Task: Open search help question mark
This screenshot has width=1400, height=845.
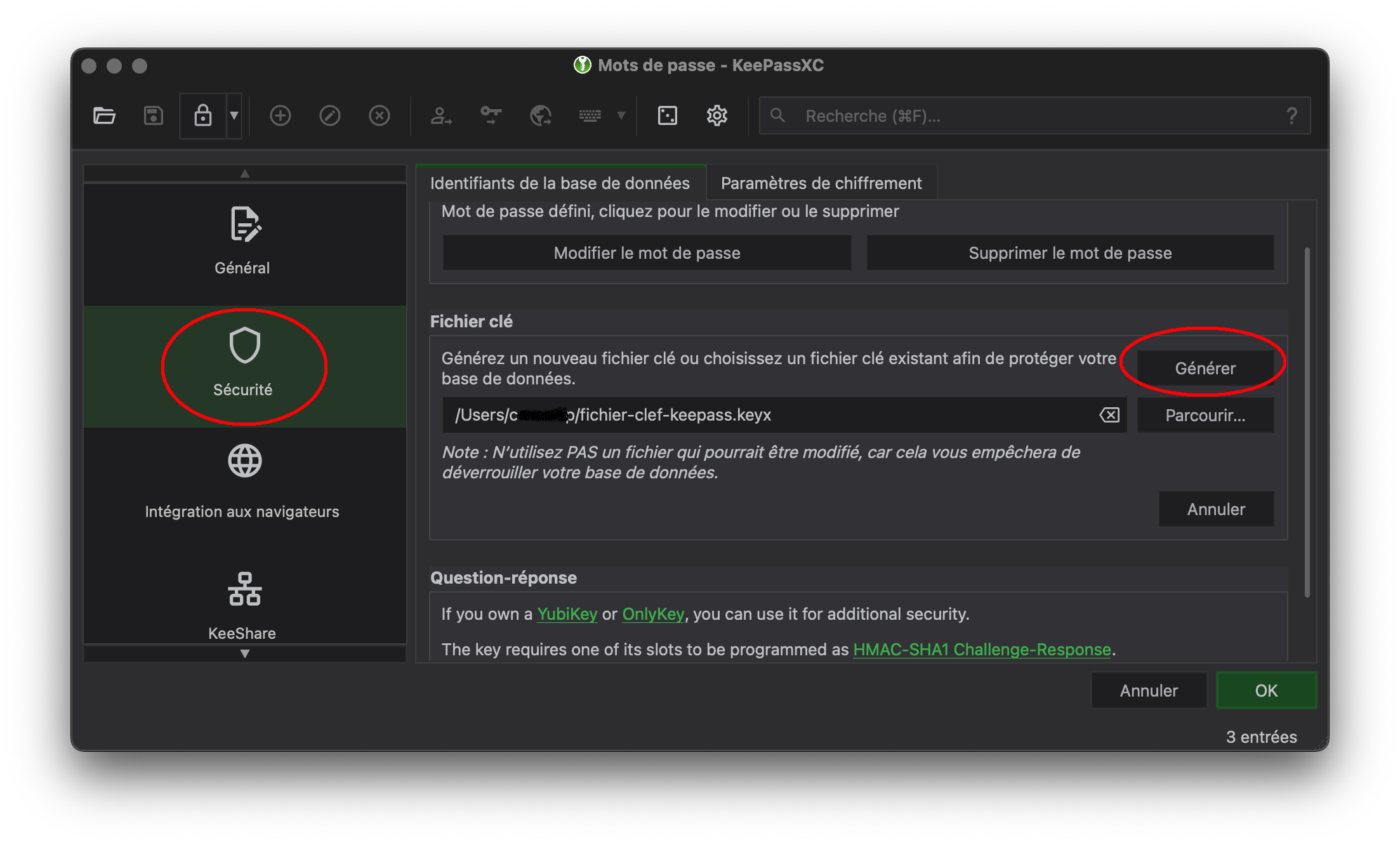Action: [1291, 115]
